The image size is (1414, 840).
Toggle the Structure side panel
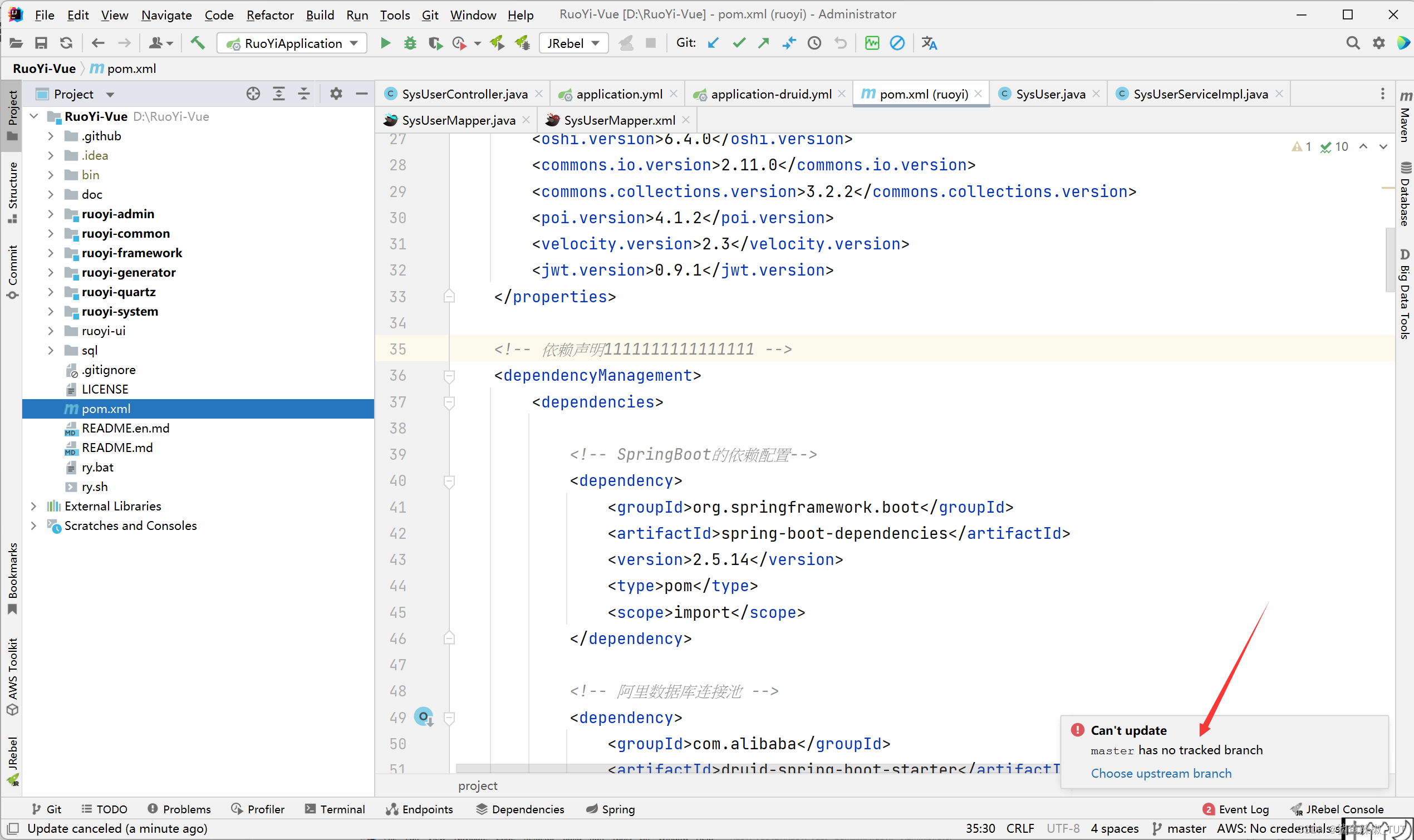pyautogui.click(x=12, y=192)
